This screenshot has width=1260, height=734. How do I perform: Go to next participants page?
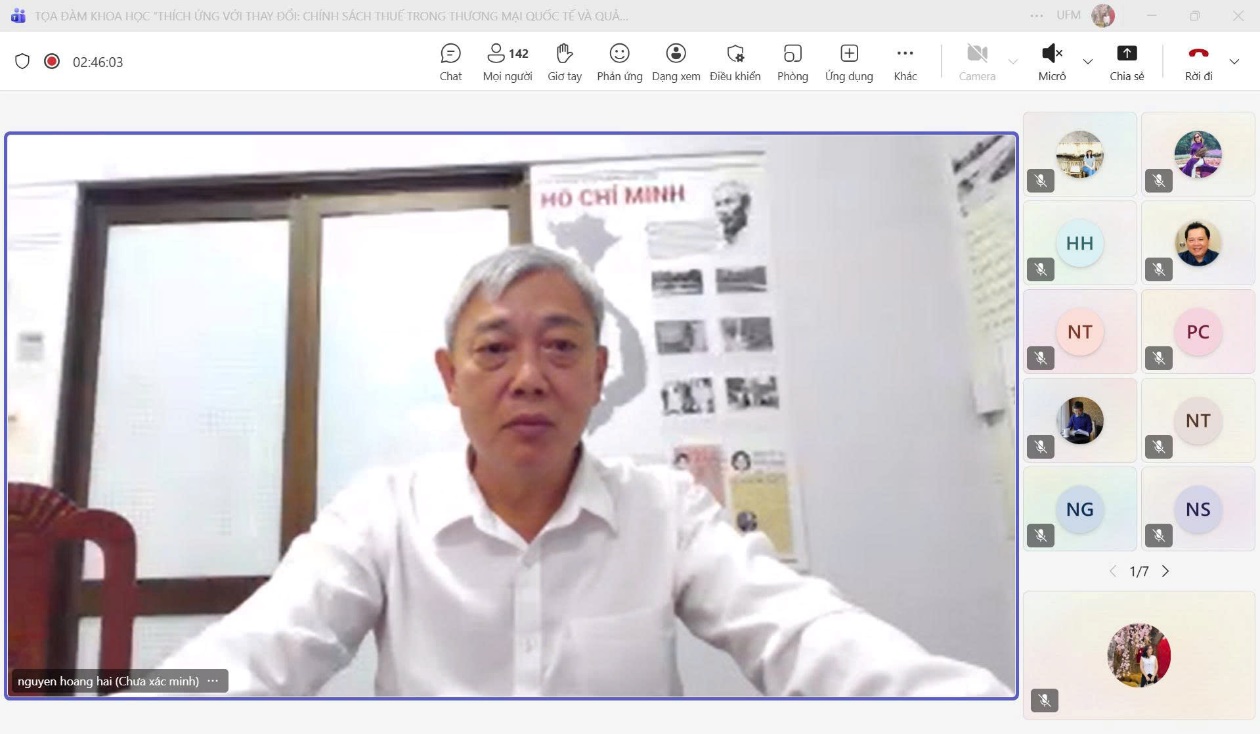pos(1165,571)
